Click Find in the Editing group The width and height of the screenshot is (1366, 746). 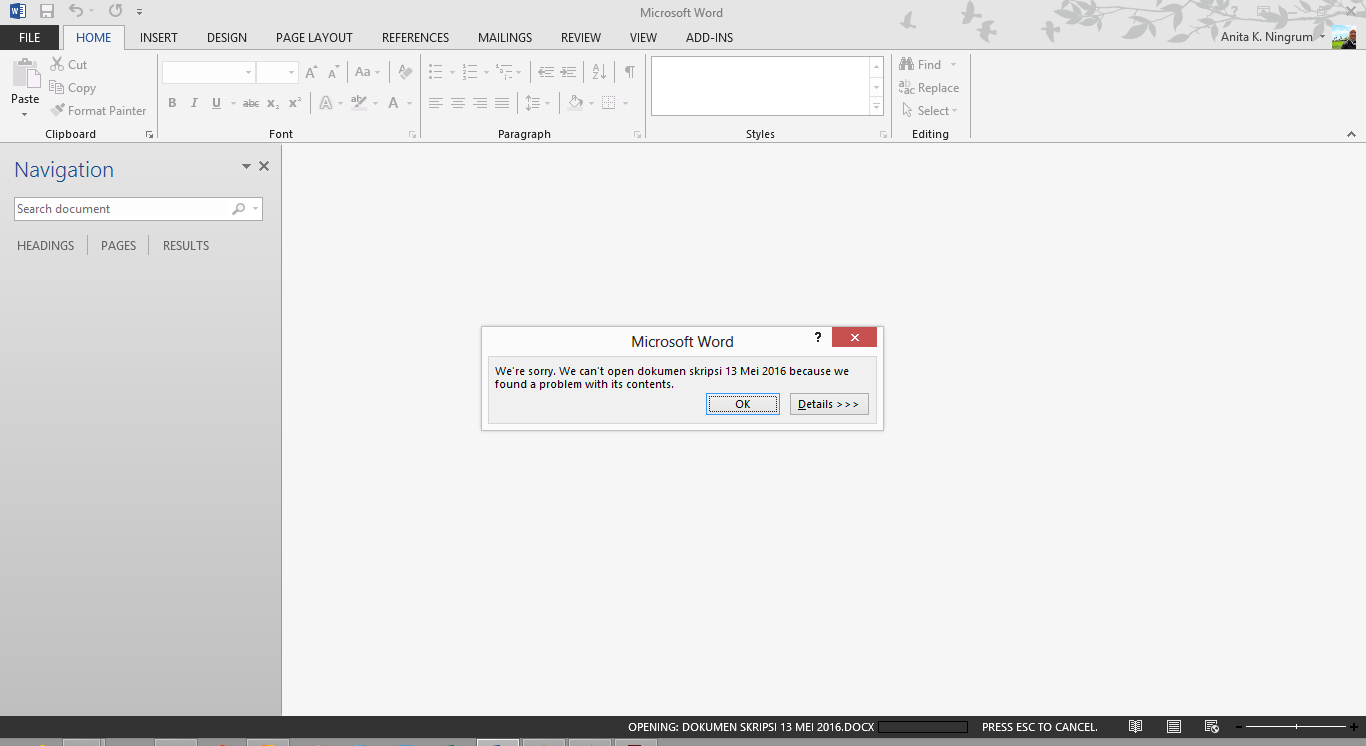920,64
